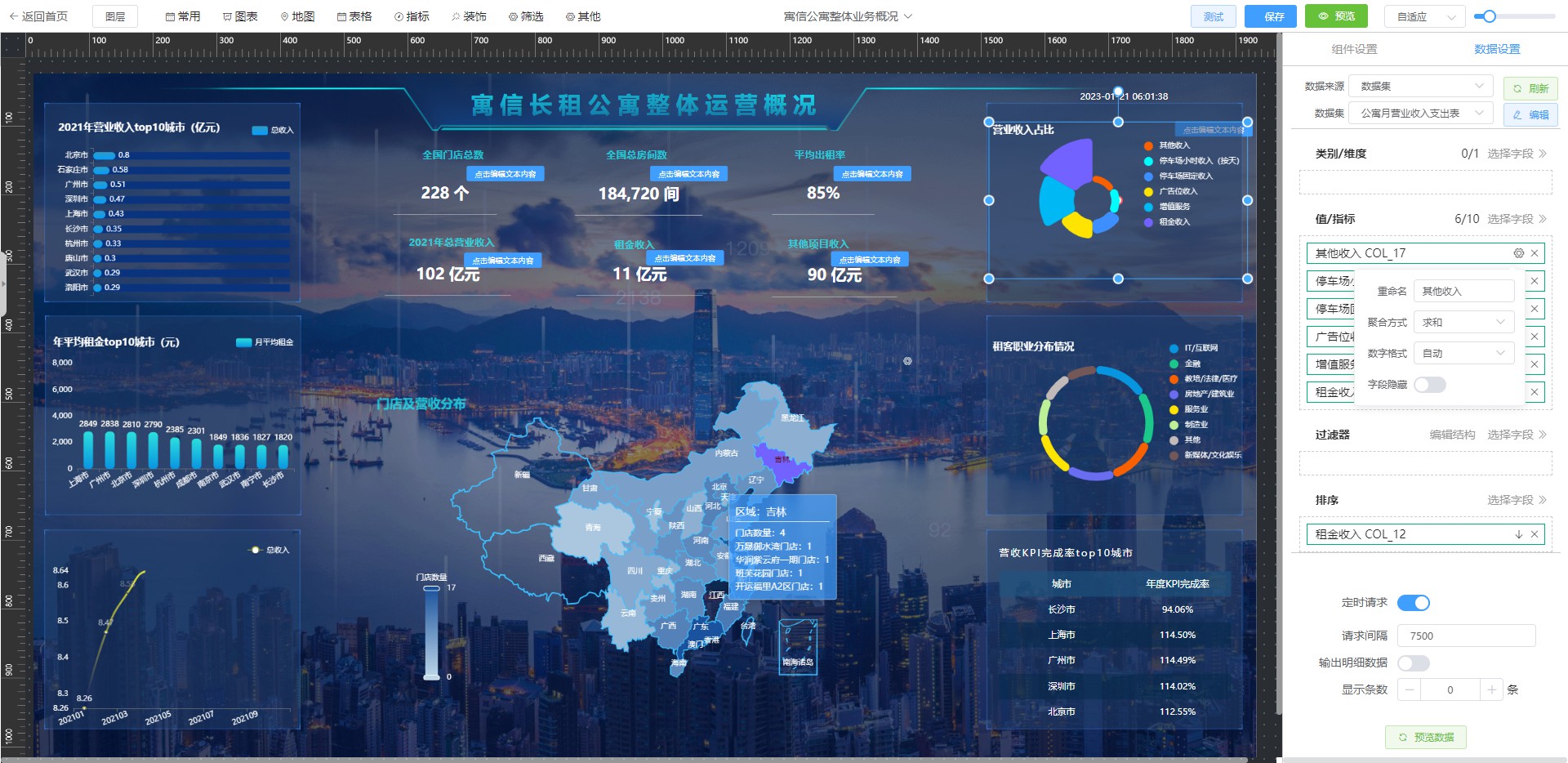Viewport: 1568px width, 763px height.
Task: Decrease 显示条数 with the minus button
Action: pos(1409,689)
